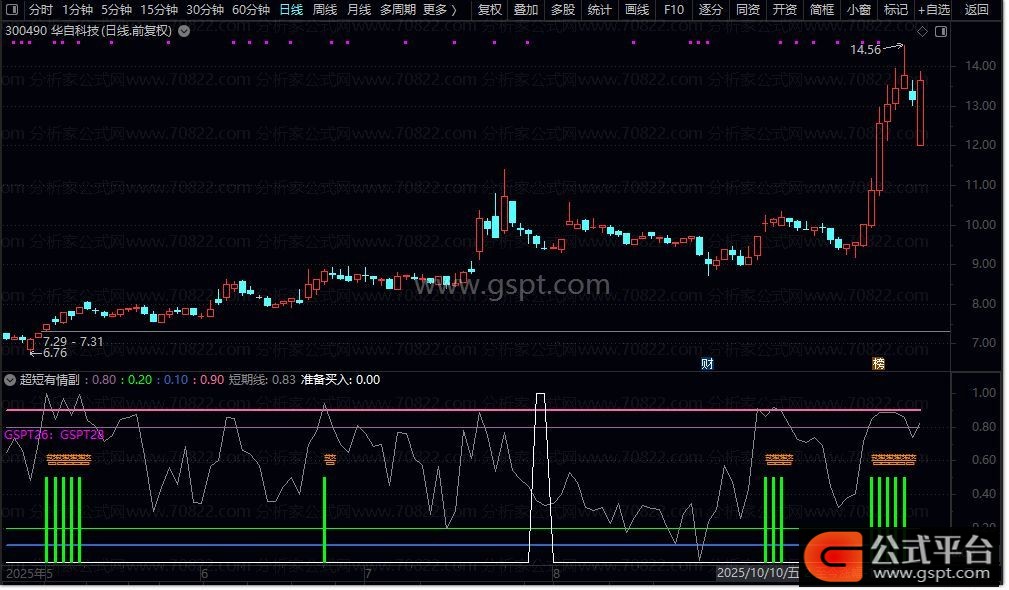Toggle the 简框 simple frame mode
The height and width of the screenshot is (590, 1009).
pos(822,10)
